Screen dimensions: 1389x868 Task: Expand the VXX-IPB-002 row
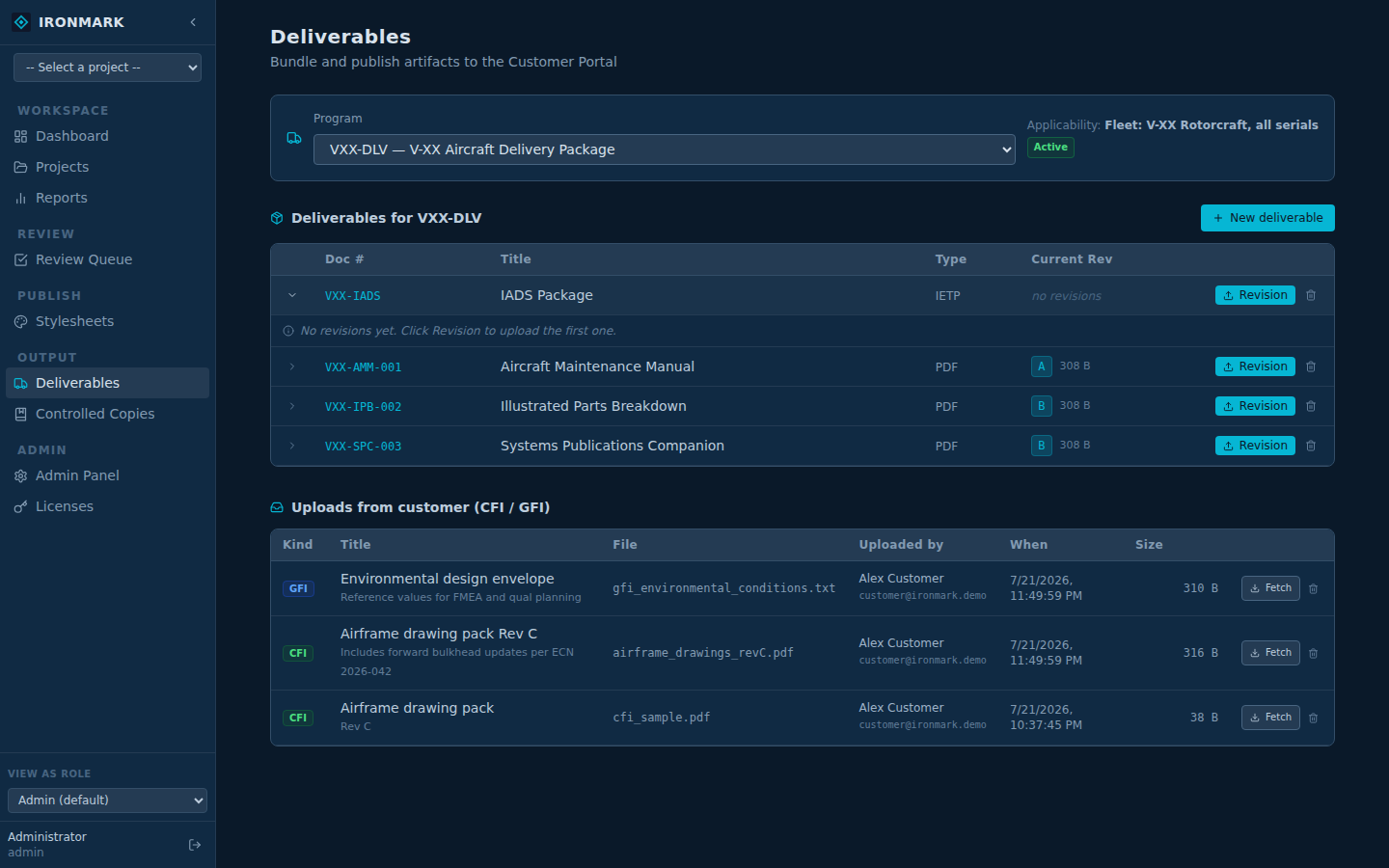tap(292, 406)
